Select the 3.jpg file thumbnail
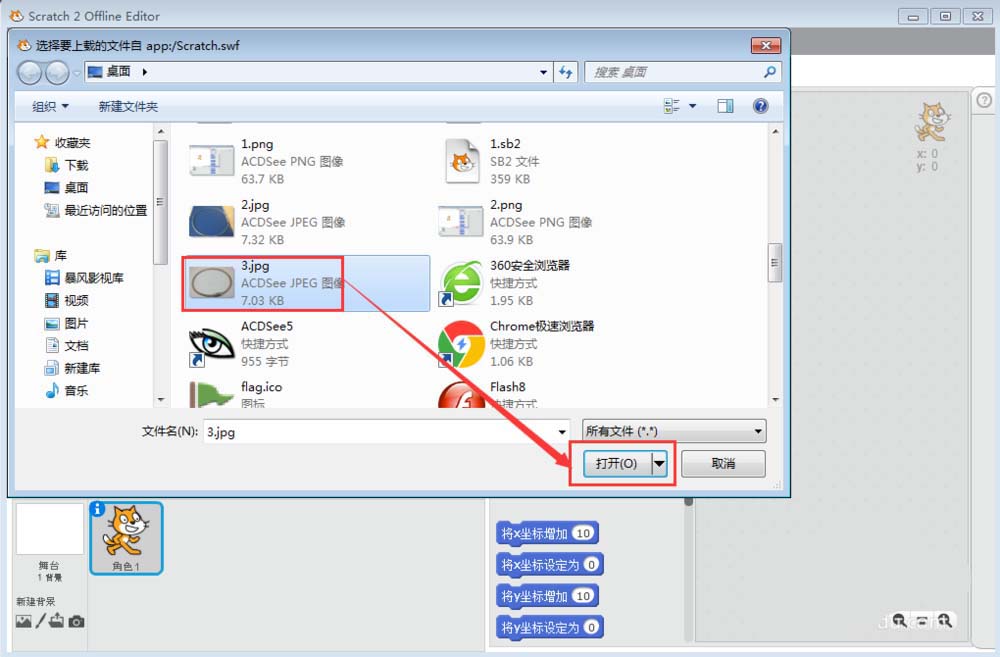 tap(211, 283)
